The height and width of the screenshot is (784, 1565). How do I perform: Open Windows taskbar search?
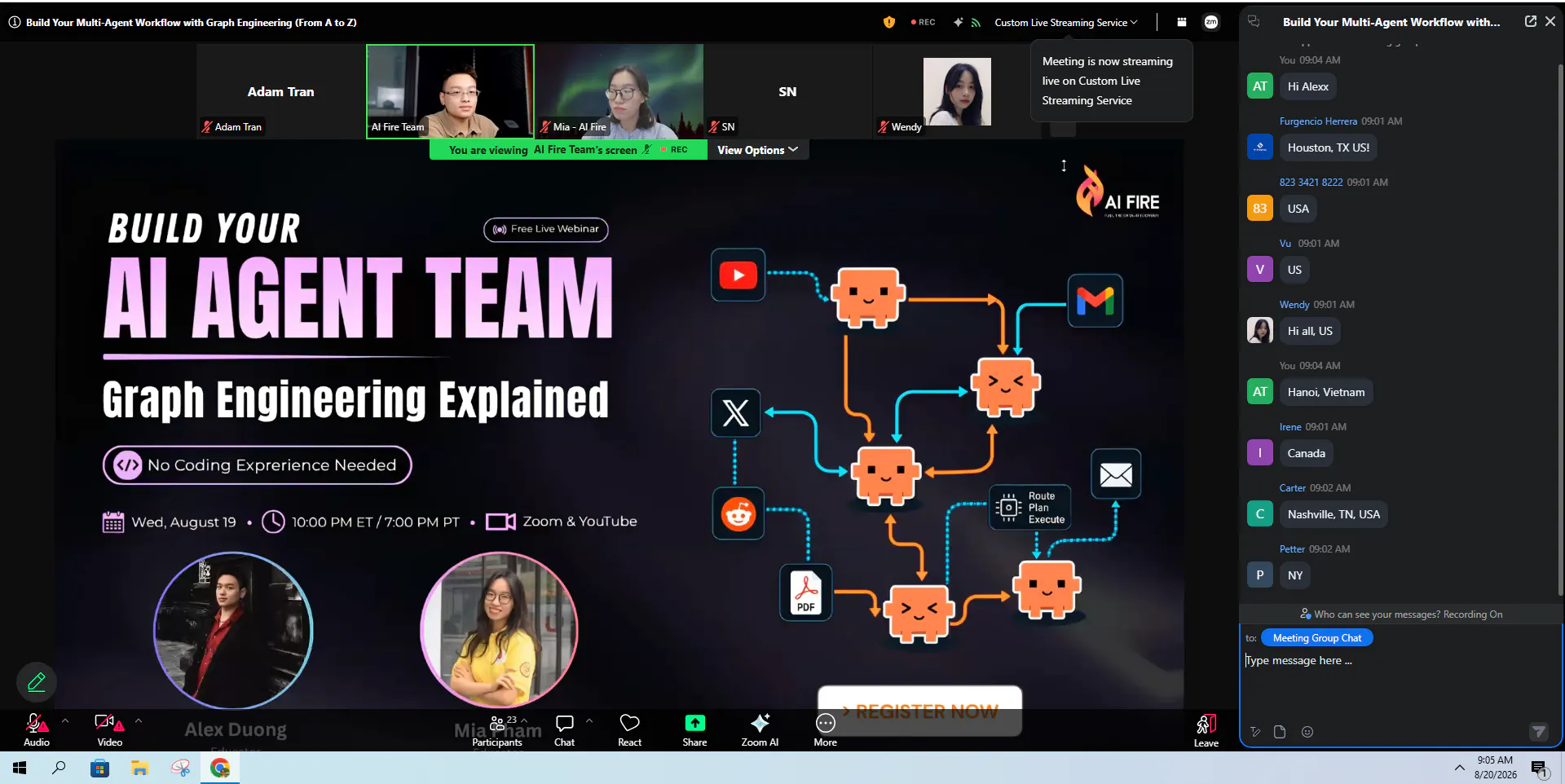tap(59, 768)
